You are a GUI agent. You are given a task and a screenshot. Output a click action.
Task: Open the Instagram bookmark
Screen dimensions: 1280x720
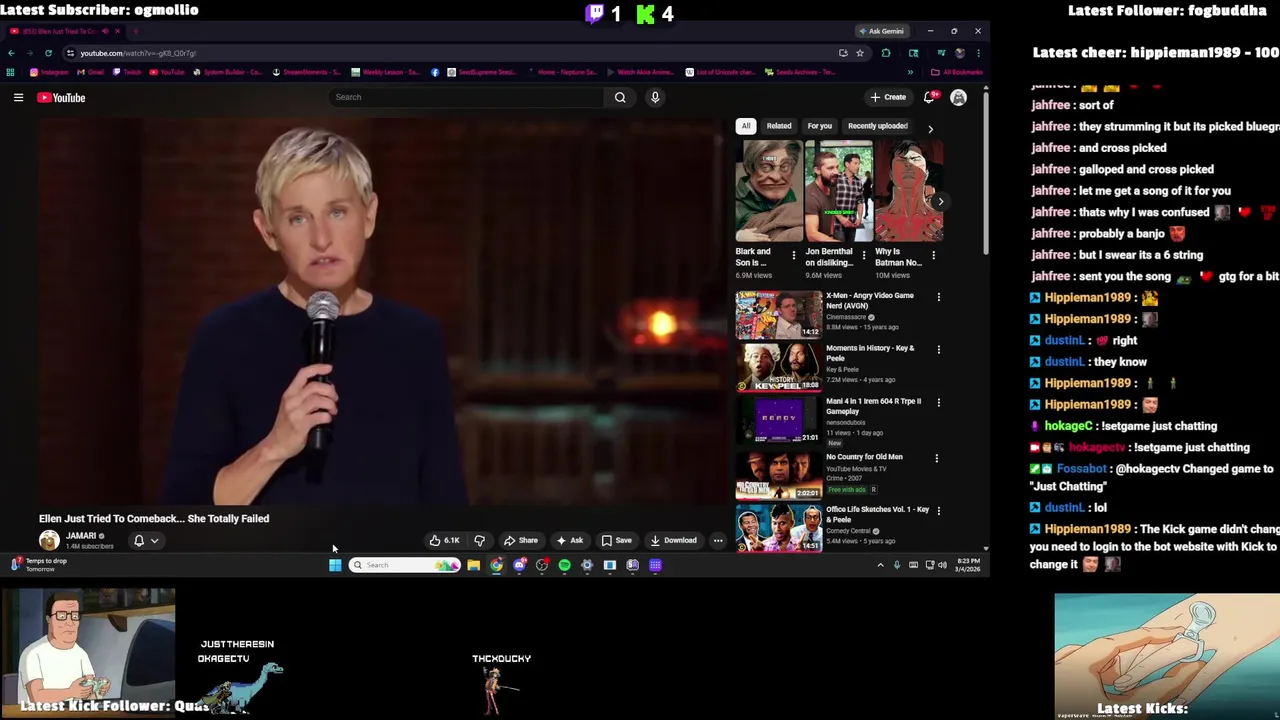click(49, 72)
